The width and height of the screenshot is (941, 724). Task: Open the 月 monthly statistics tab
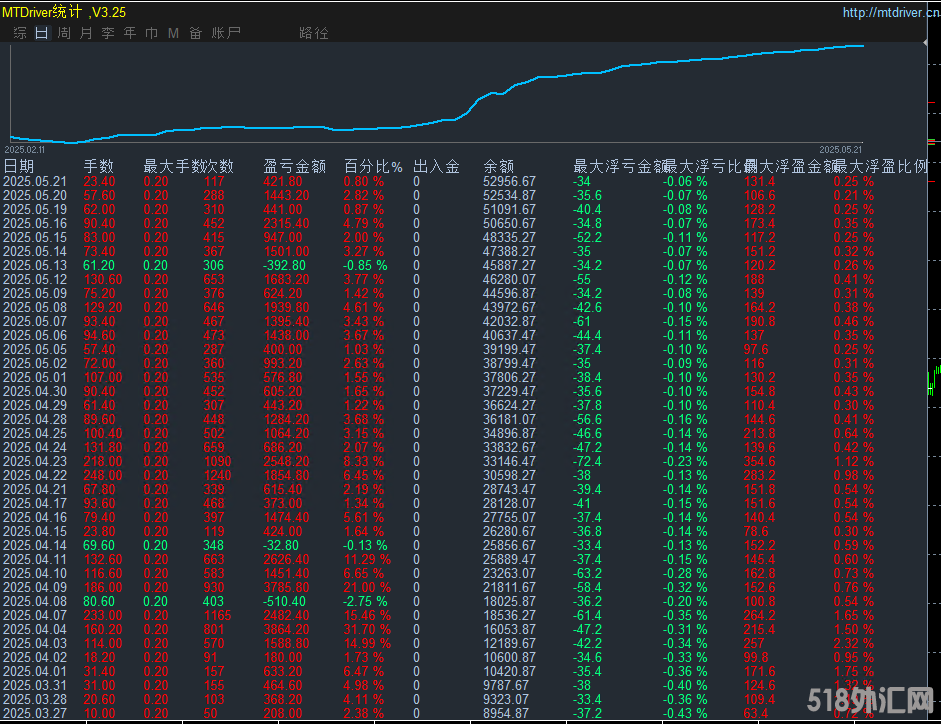[86, 33]
